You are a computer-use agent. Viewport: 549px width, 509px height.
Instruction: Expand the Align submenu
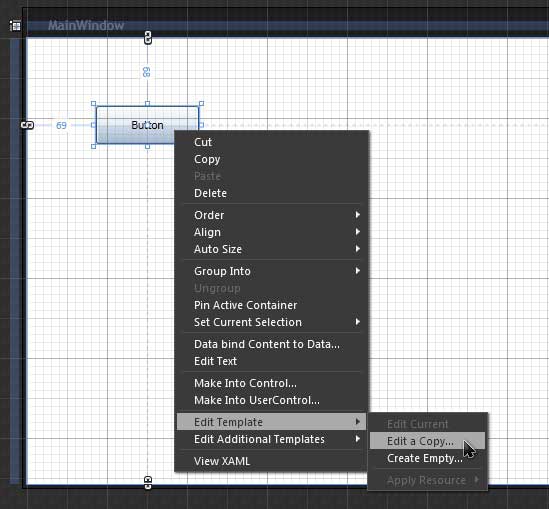coord(272,232)
